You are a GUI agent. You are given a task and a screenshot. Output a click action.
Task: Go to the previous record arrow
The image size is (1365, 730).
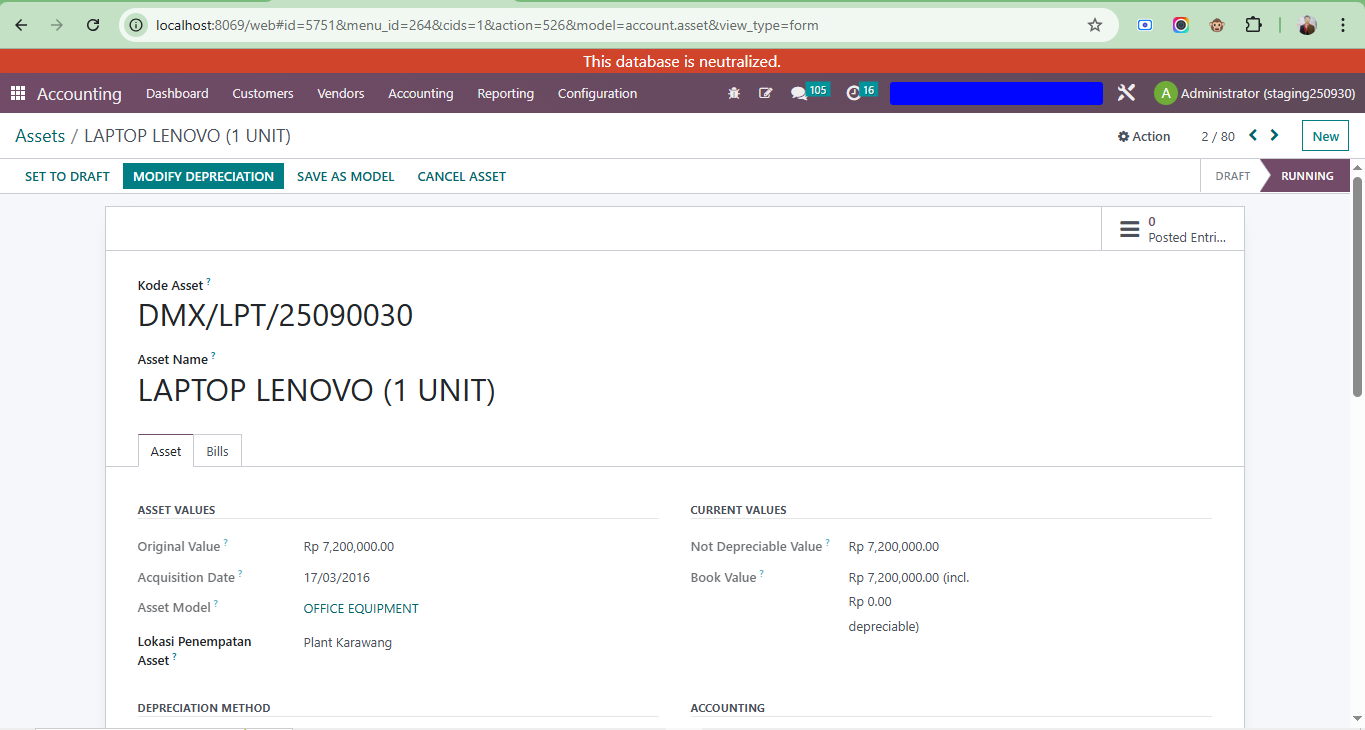click(1253, 135)
